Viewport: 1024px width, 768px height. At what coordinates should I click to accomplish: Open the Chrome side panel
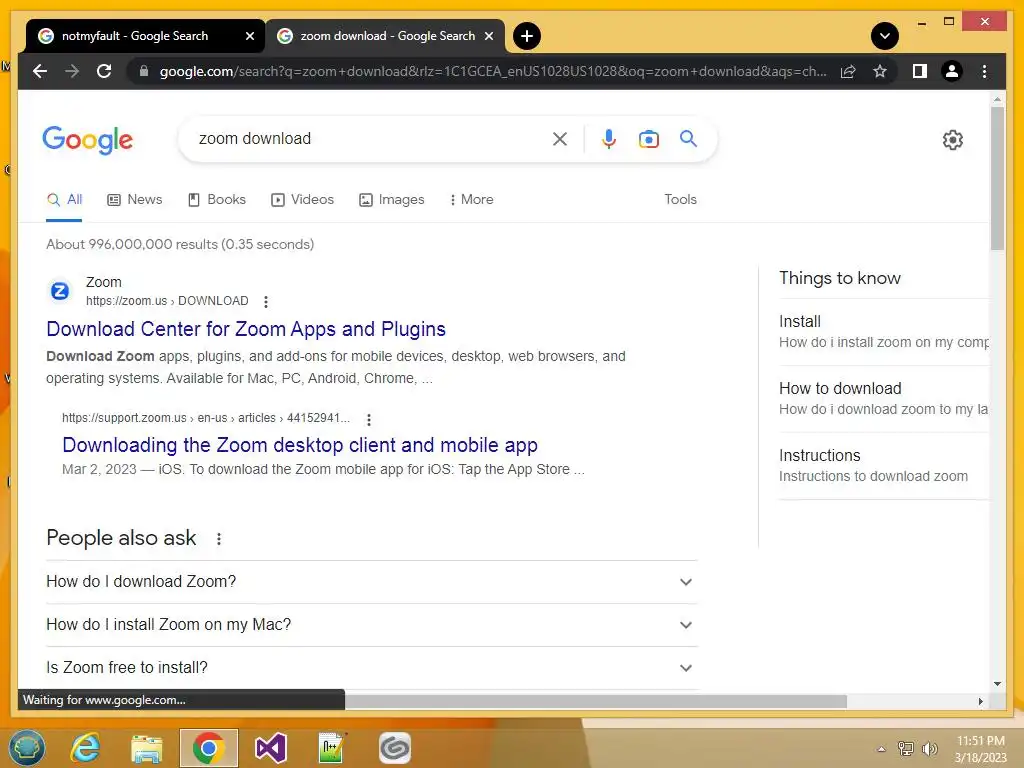pos(920,71)
